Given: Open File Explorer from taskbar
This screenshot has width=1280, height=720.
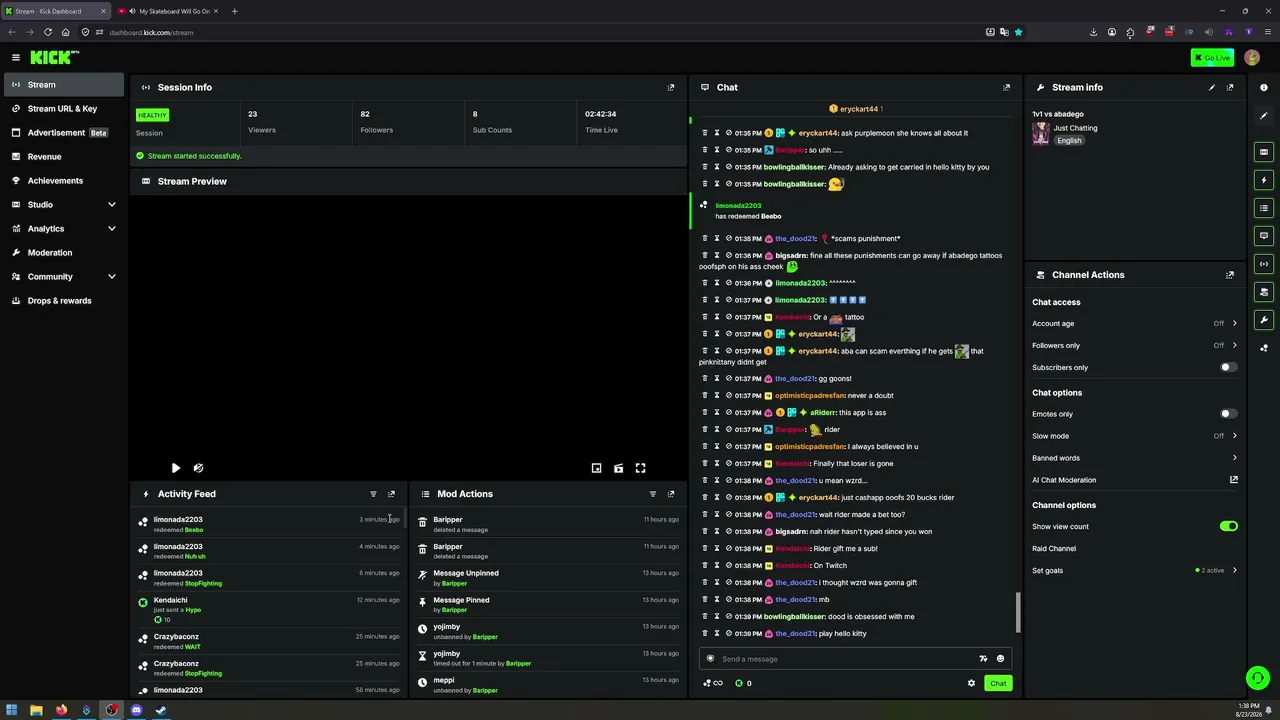Looking at the screenshot, I should click(x=36, y=710).
